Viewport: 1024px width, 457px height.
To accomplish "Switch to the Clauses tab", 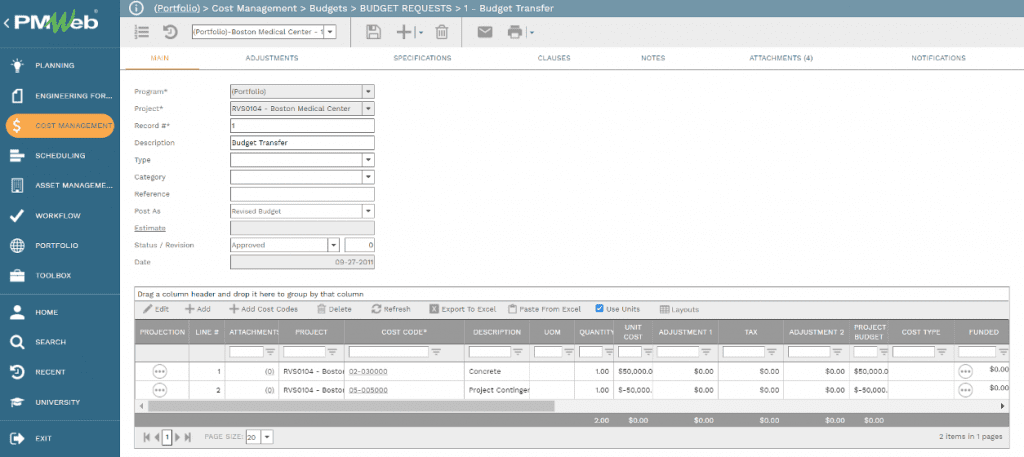I will (554, 58).
